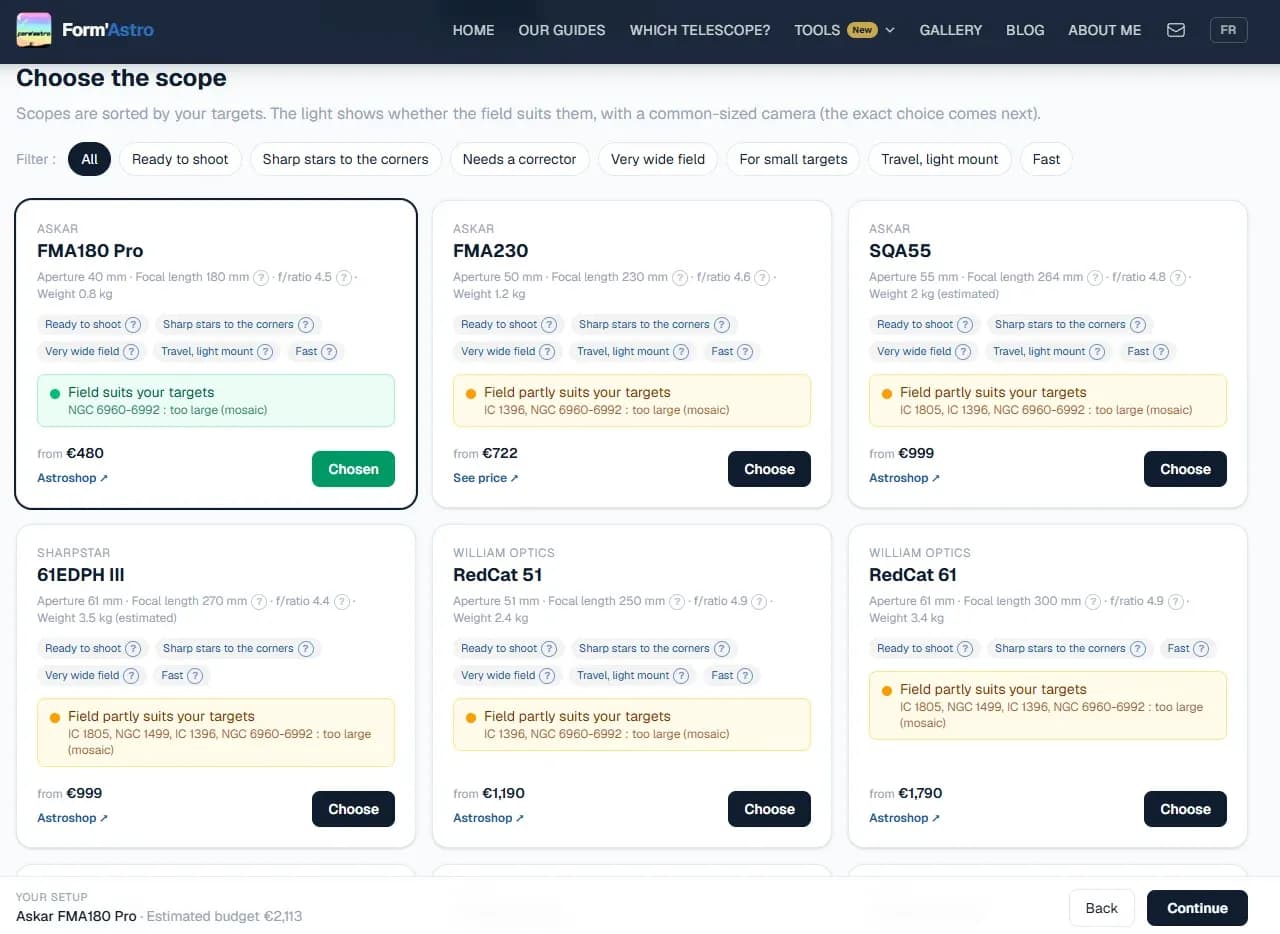Expand the TOOLS dropdown menu
The image size is (1280, 934).
[844, 30]
